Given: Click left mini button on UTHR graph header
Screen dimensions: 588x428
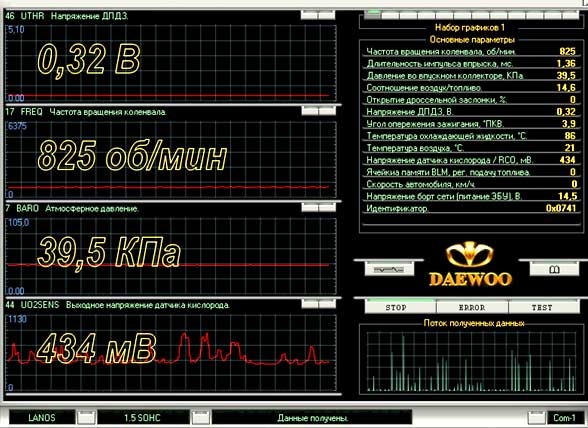Looking at the screenshot, I should click(309, 15).
